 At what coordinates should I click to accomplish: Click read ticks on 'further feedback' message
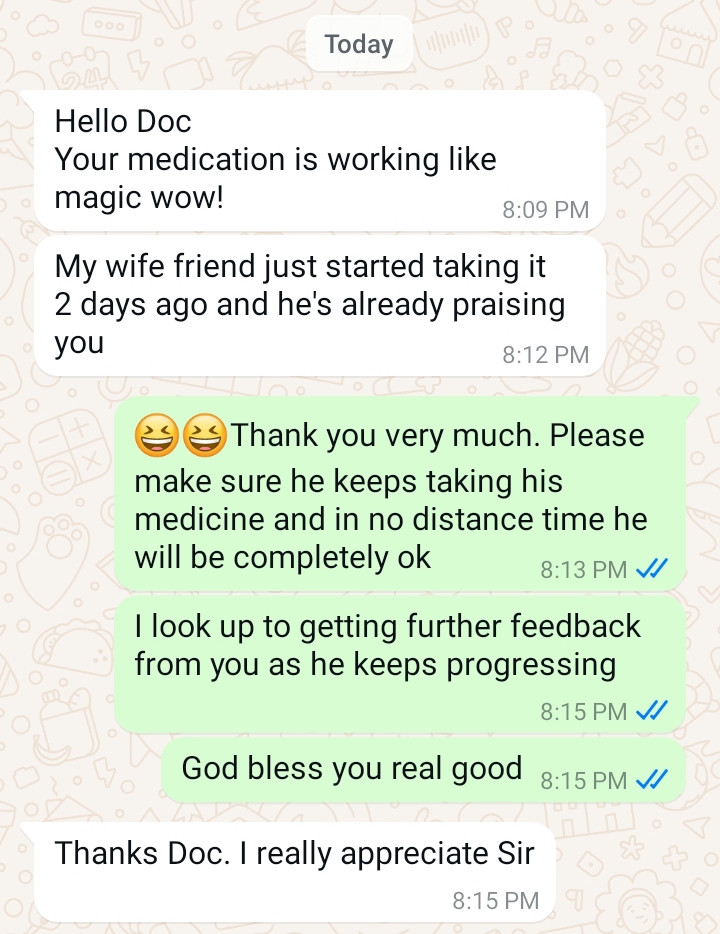652,710
